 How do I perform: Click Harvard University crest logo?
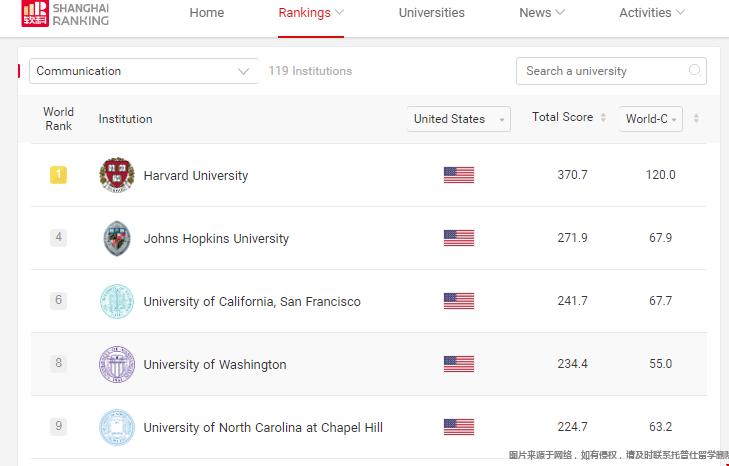click(x=117, y=175)
